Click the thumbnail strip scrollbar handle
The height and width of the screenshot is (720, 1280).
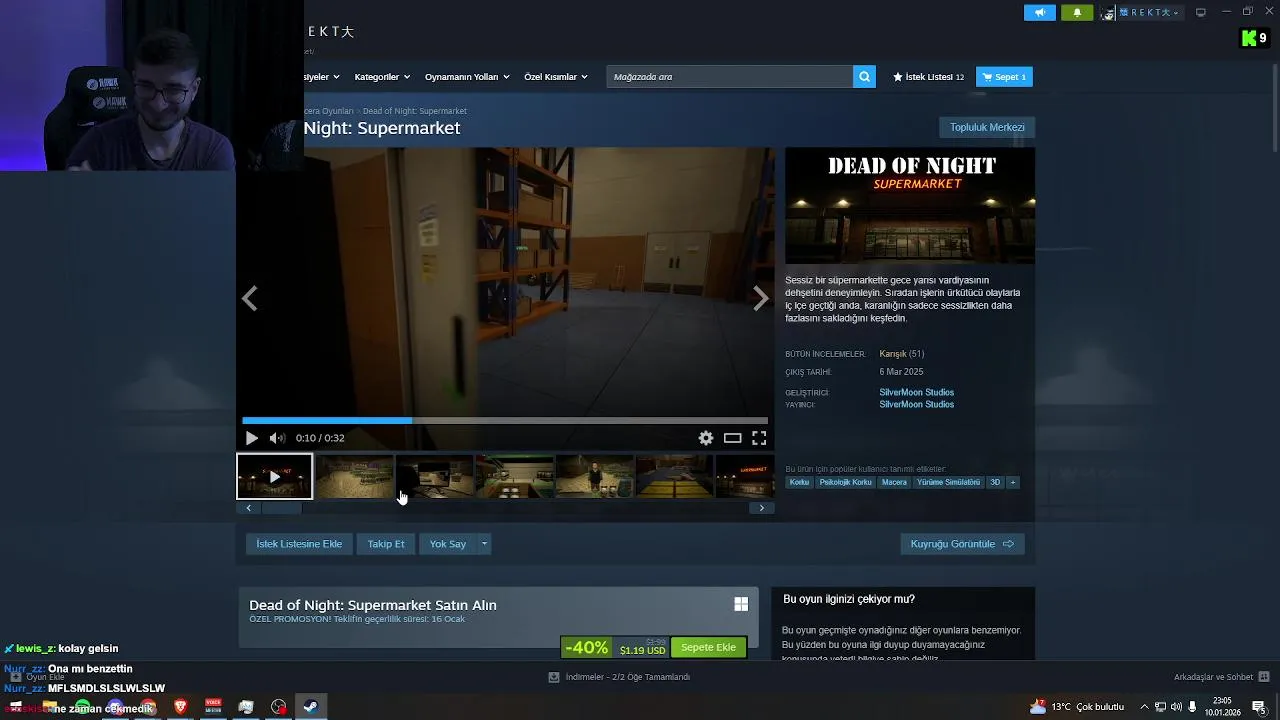coord(281,508)
